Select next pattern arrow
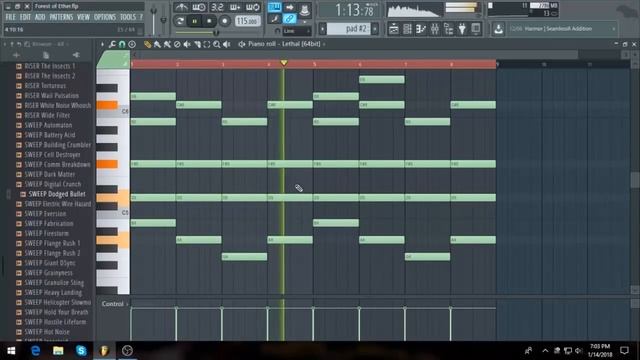Image resolution: width=640 pixels, height=360 pixels. tap(375, 29)
